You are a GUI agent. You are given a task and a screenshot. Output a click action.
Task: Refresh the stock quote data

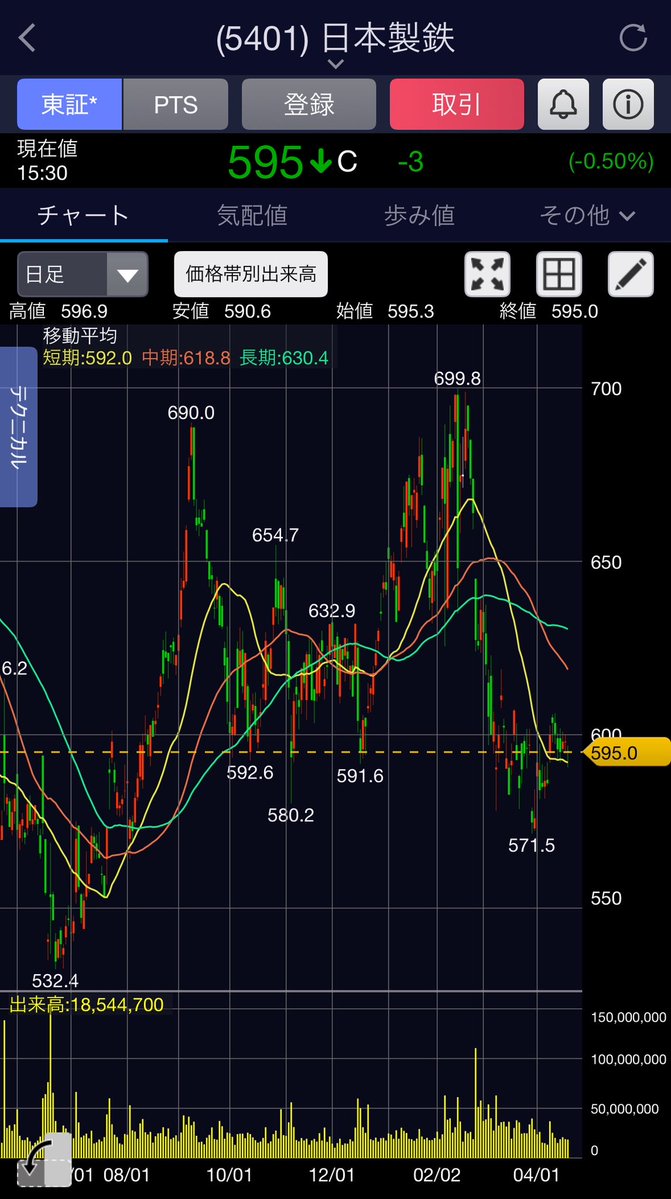(x=633, y=37)
